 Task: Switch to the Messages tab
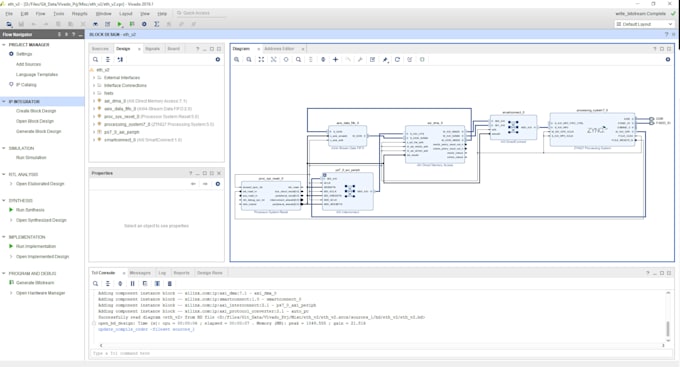[140, 273]
